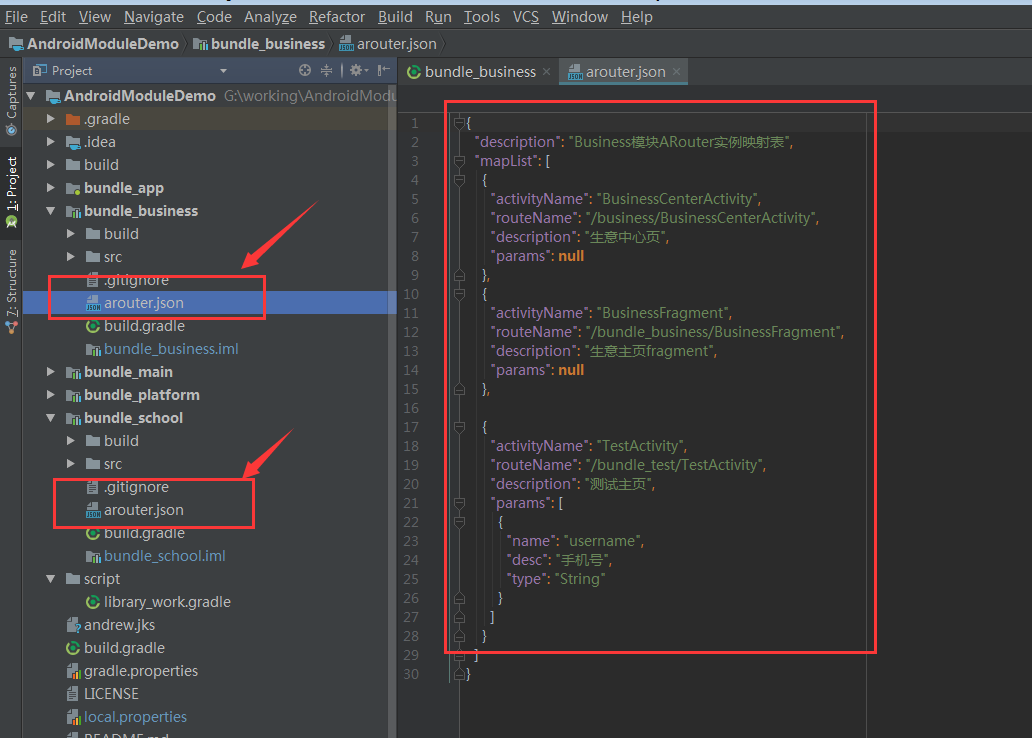Open the Analyze menu
The image size is (1032, 738).
pyautogui.click(x=270, y=16)
